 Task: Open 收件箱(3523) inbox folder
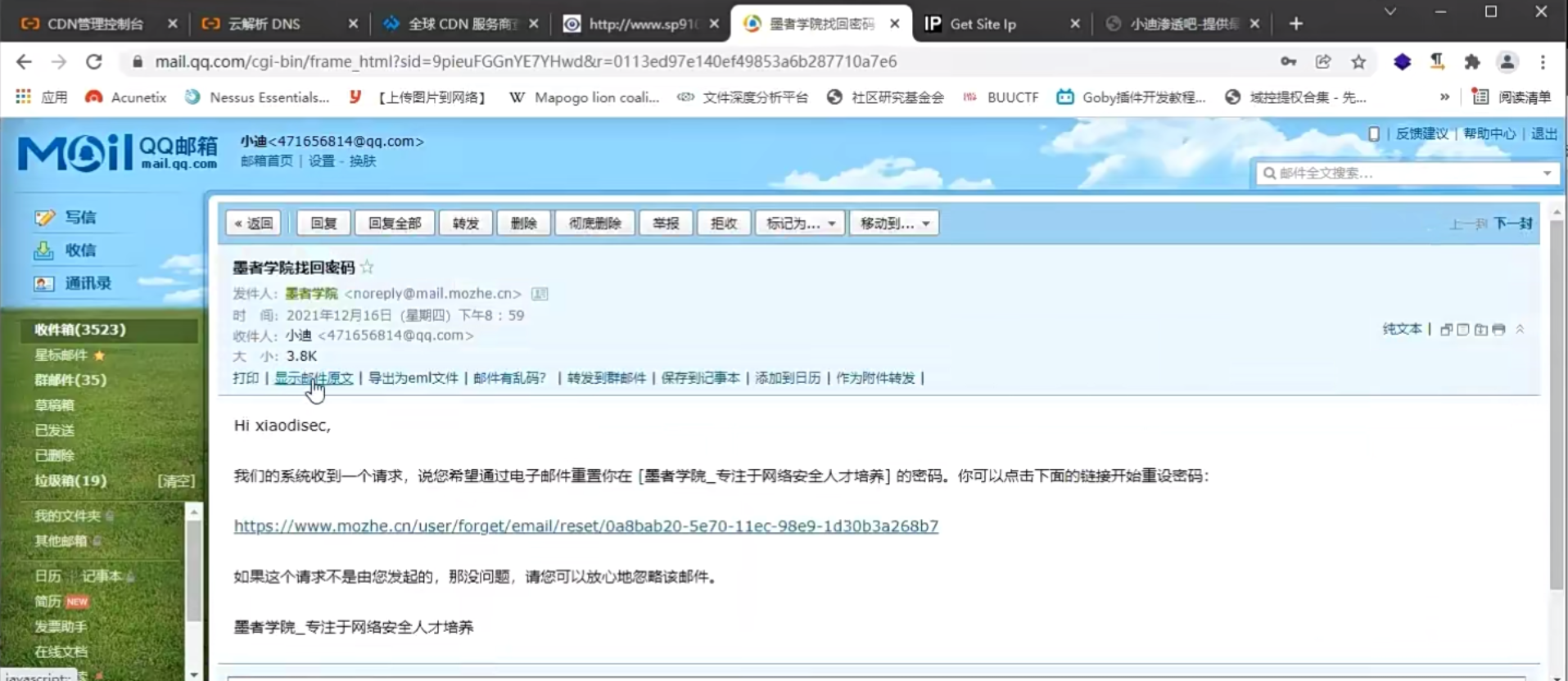[80, 329]
